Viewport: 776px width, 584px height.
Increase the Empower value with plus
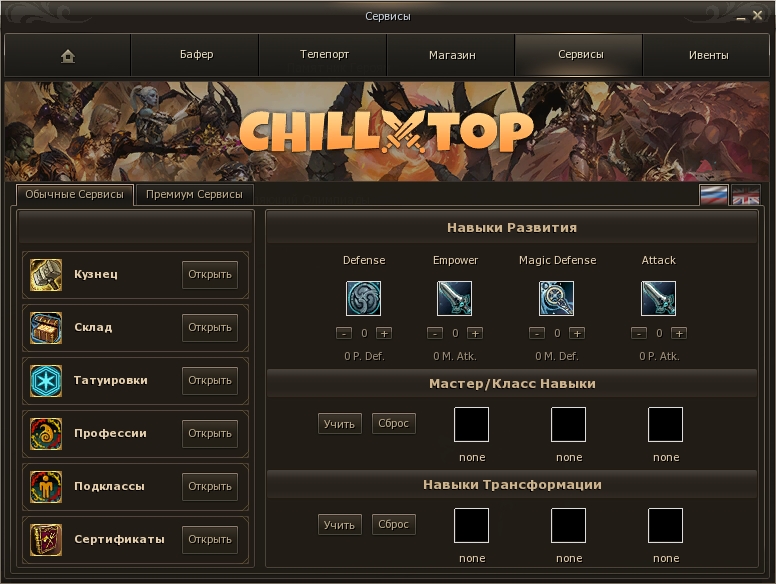(x=475, y=333)
